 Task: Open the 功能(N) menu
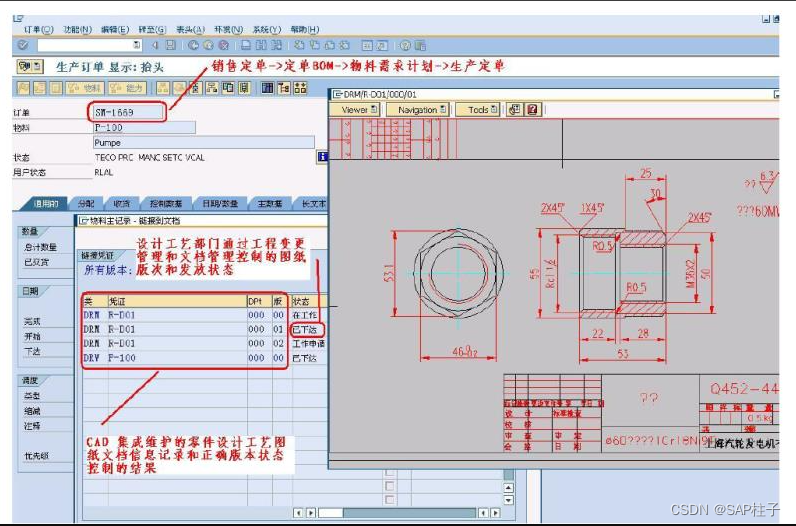click(x=77, y=30)
